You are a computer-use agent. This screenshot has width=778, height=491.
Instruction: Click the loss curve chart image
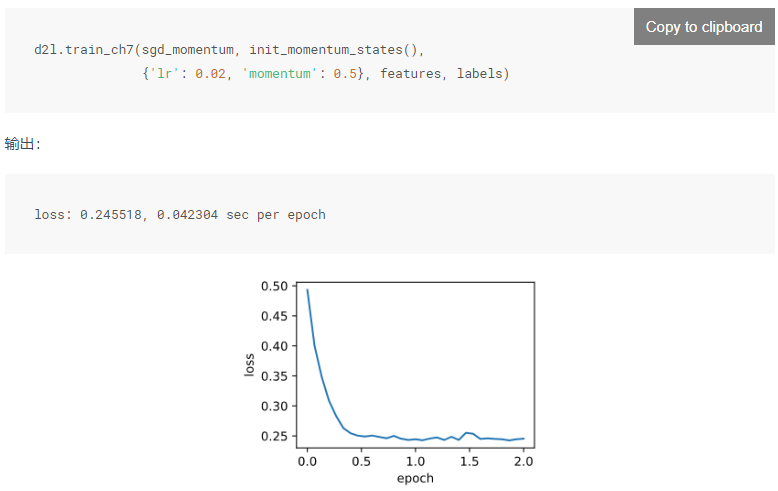click(389, 382)
